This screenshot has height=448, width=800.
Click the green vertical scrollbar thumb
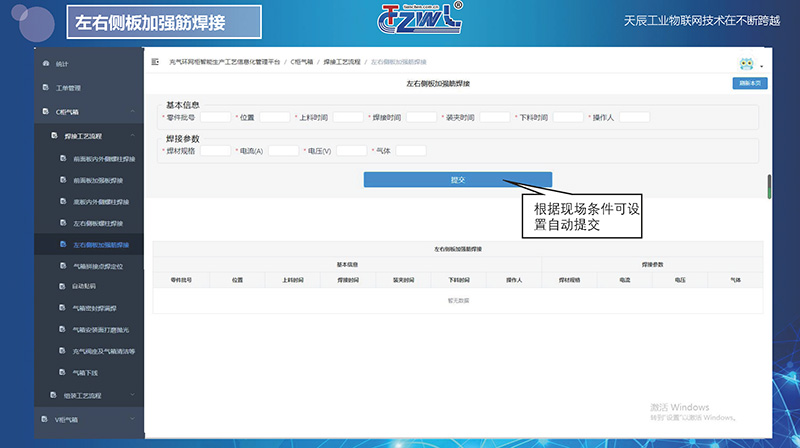(x=769, y=186)
